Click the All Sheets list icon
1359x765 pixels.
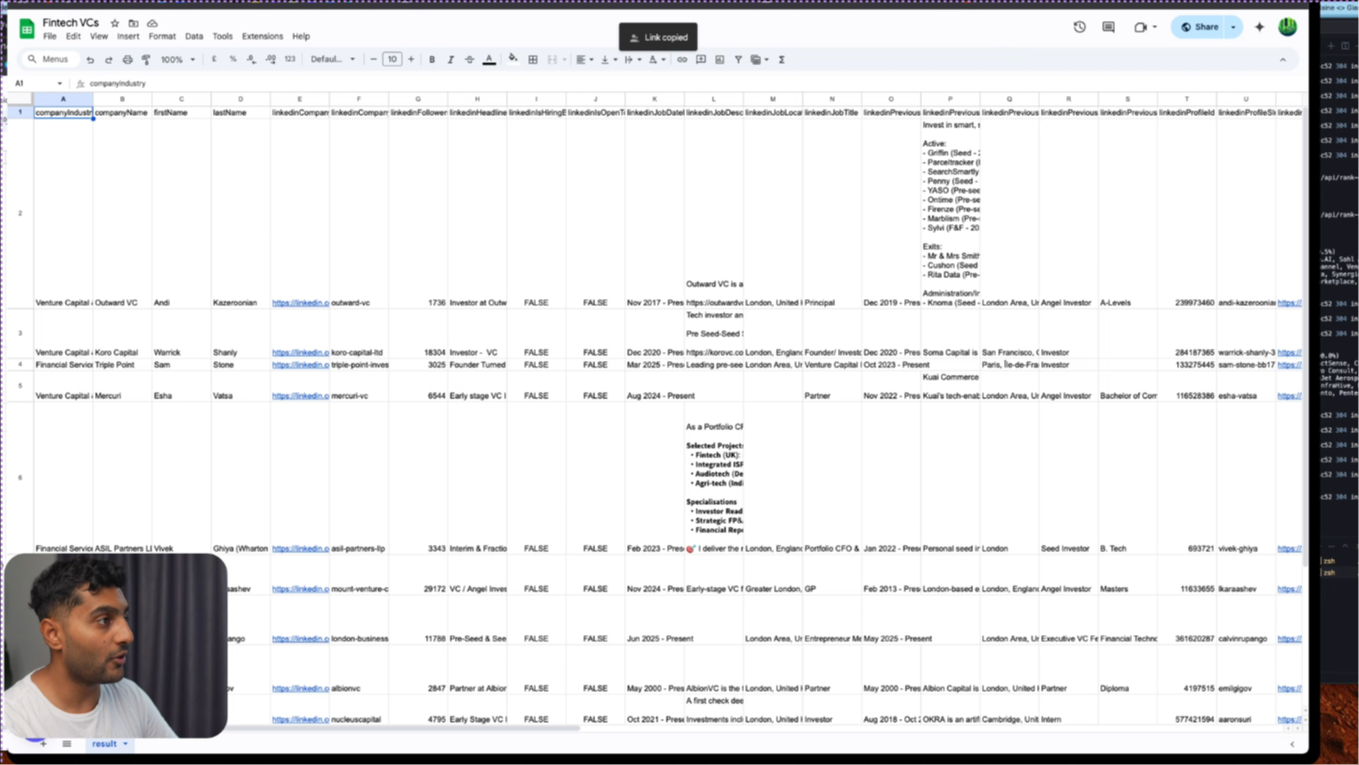[67, 744]
